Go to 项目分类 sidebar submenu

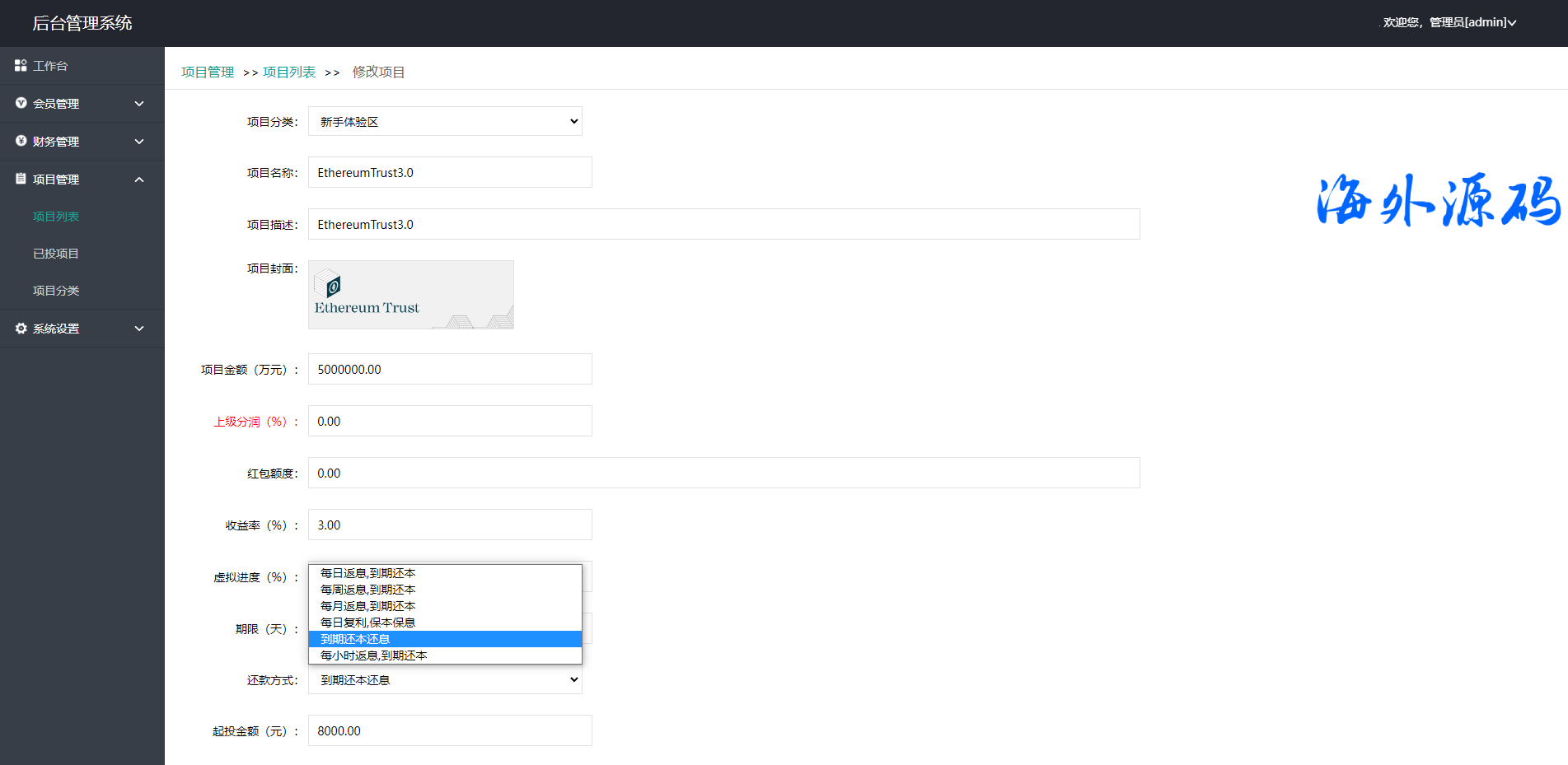[56, 291]
